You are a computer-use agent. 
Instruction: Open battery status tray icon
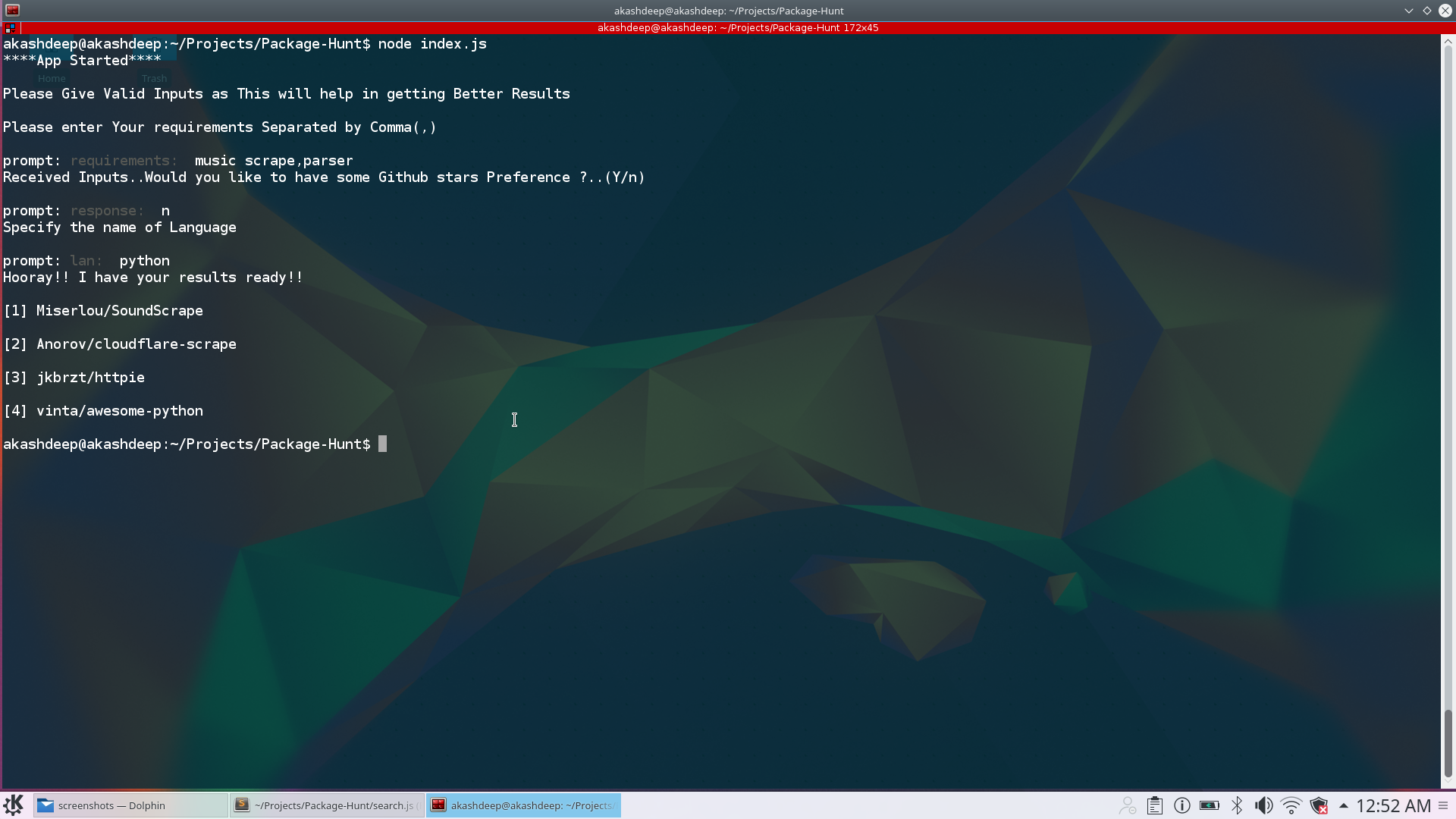point(1209,805)
